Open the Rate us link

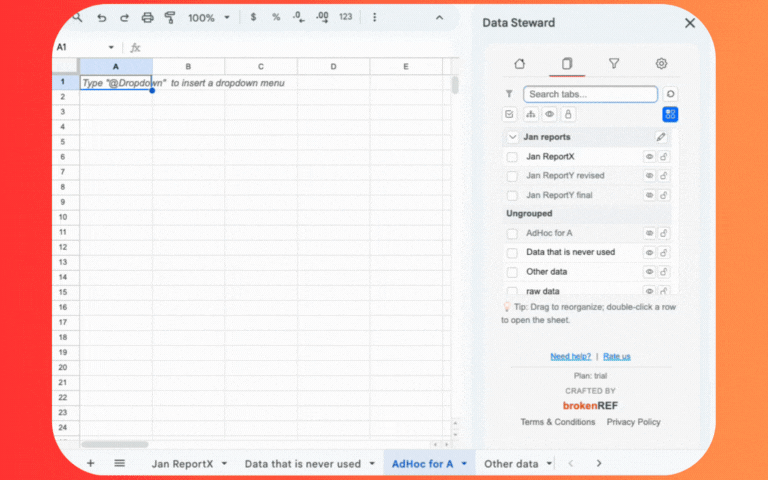617,356
